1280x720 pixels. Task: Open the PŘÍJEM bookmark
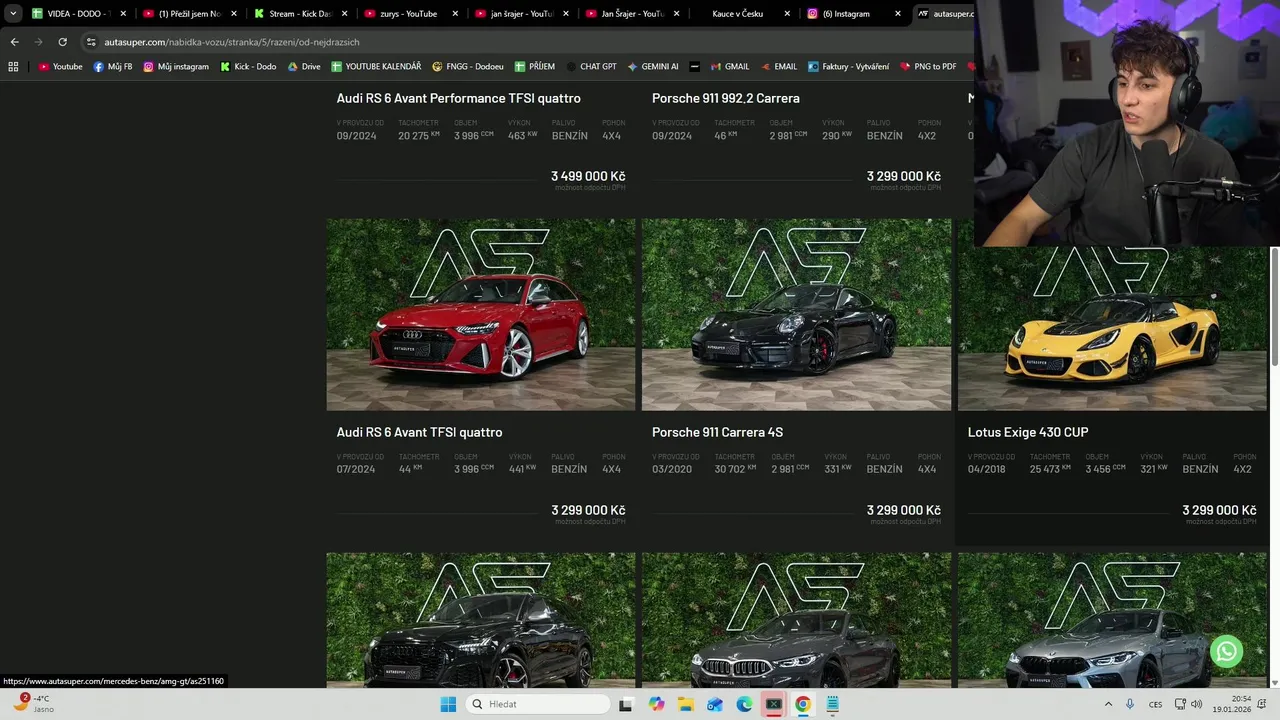535,67
